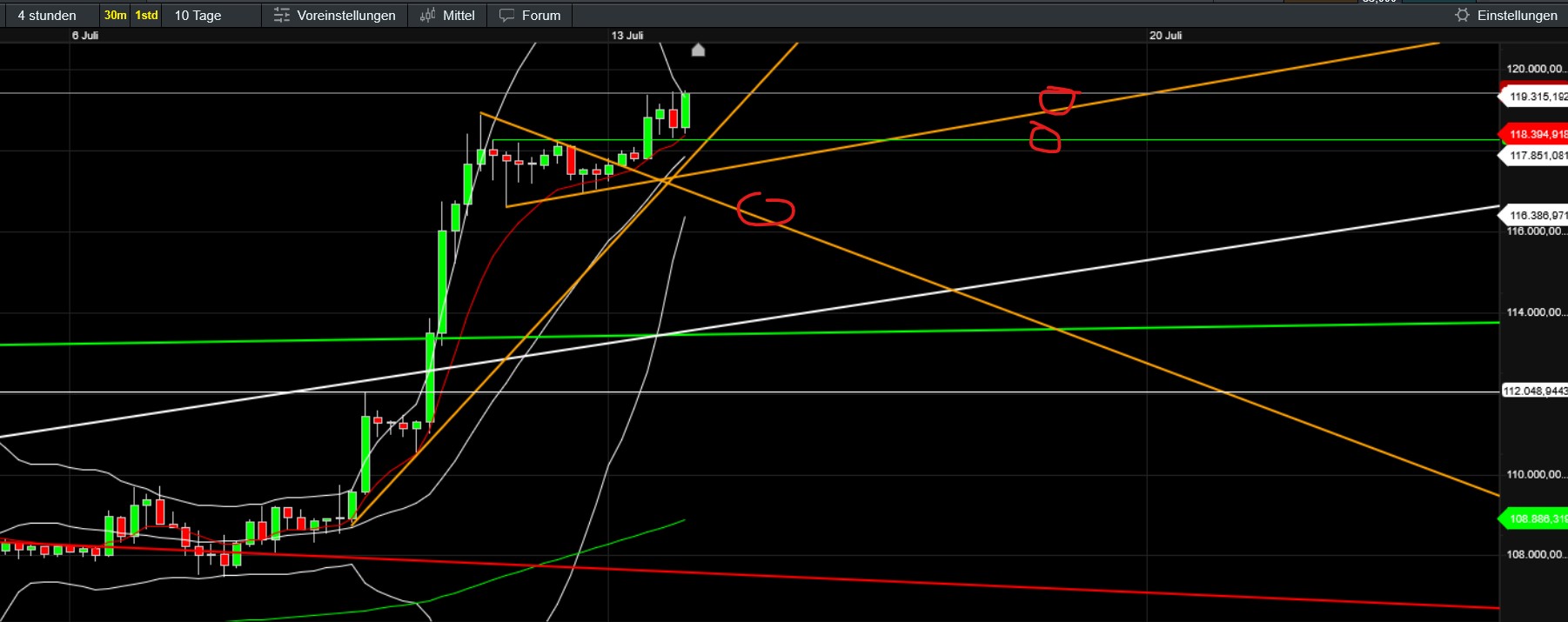
Task: Select the 1std interval
Action: click(x=146, y=16)
